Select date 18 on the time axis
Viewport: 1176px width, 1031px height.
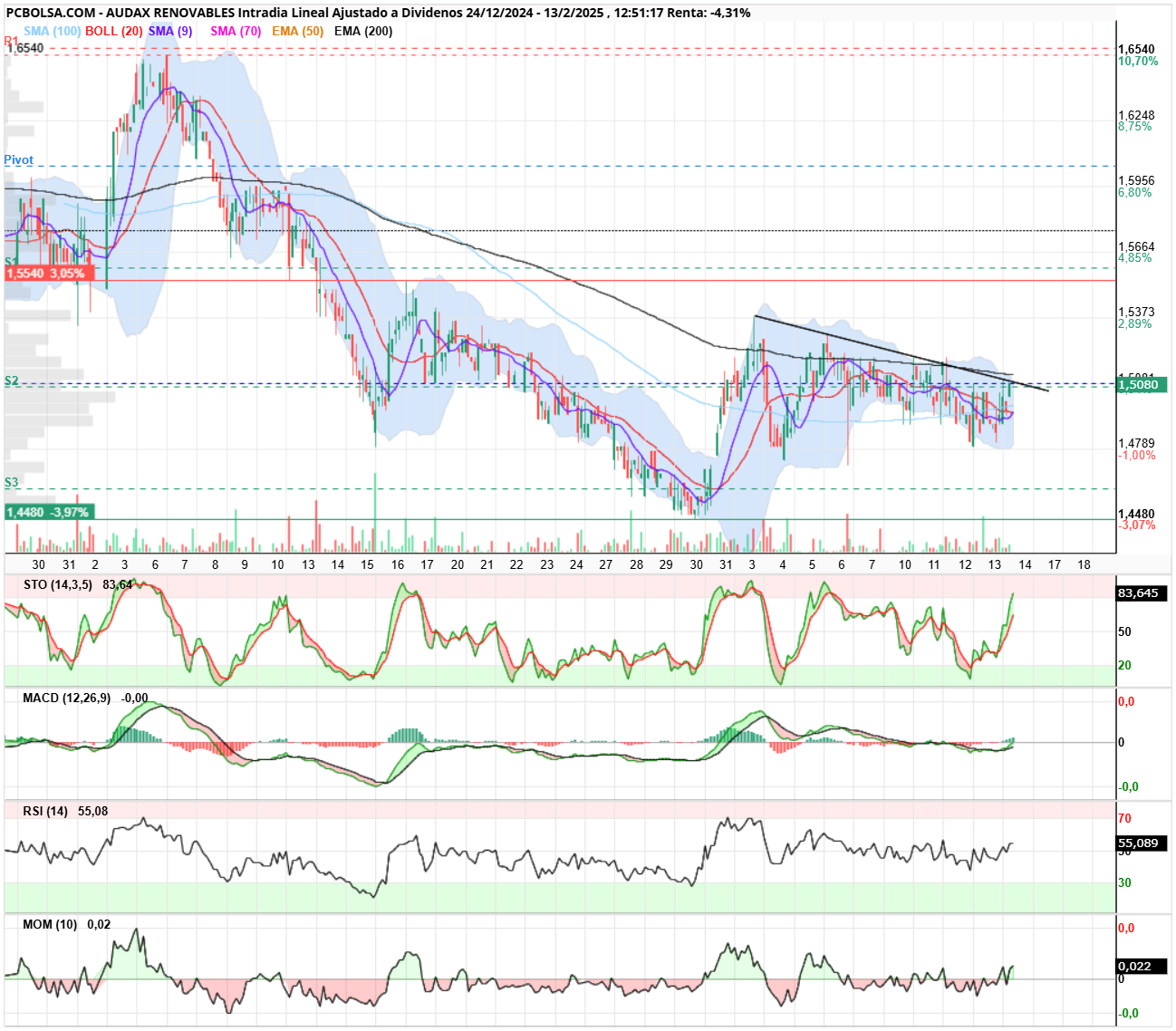click(x=1084, y=564)
